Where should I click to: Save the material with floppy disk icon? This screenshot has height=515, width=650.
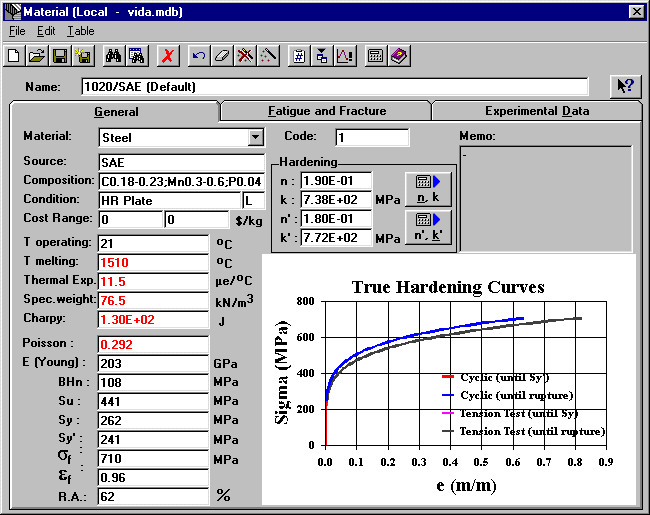[59, 56]
